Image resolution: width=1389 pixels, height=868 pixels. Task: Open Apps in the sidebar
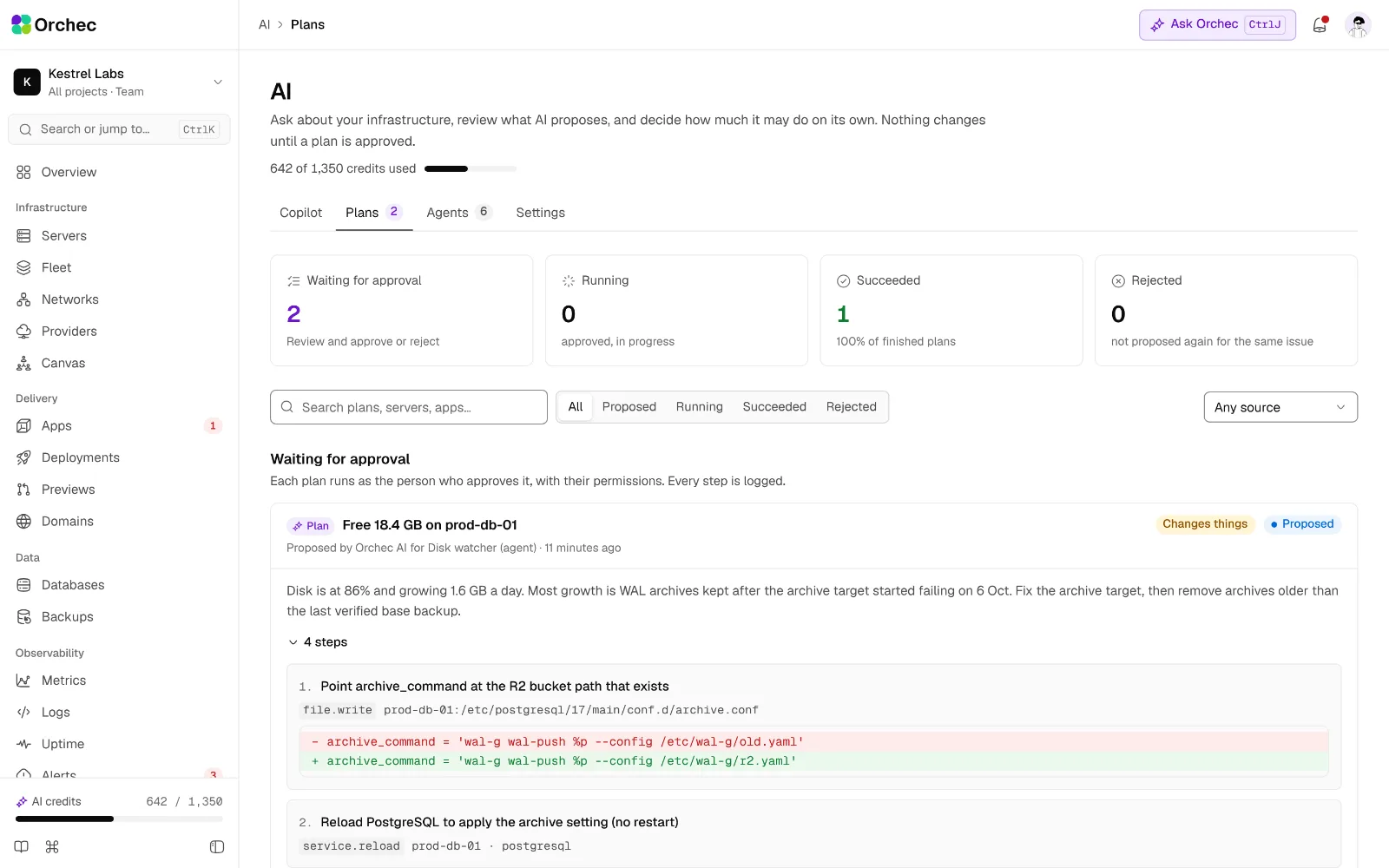click(119, 425)
